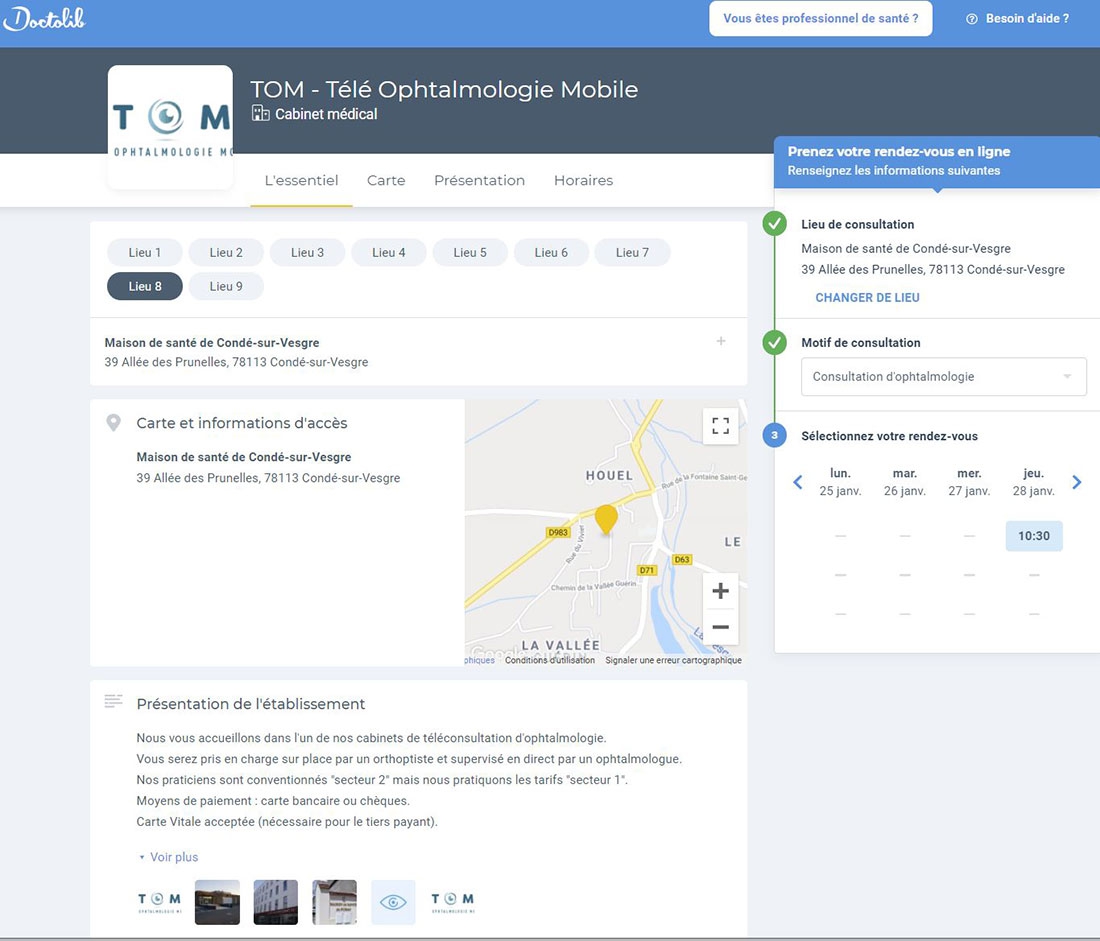
Task: Switch to the Présentation tab
Action: [x=479, y=180]
